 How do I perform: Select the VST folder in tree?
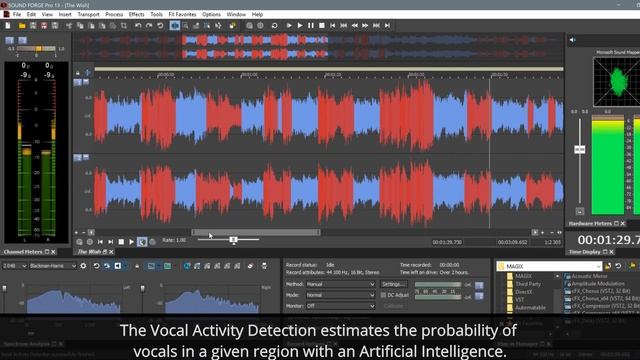pos(519,300)
